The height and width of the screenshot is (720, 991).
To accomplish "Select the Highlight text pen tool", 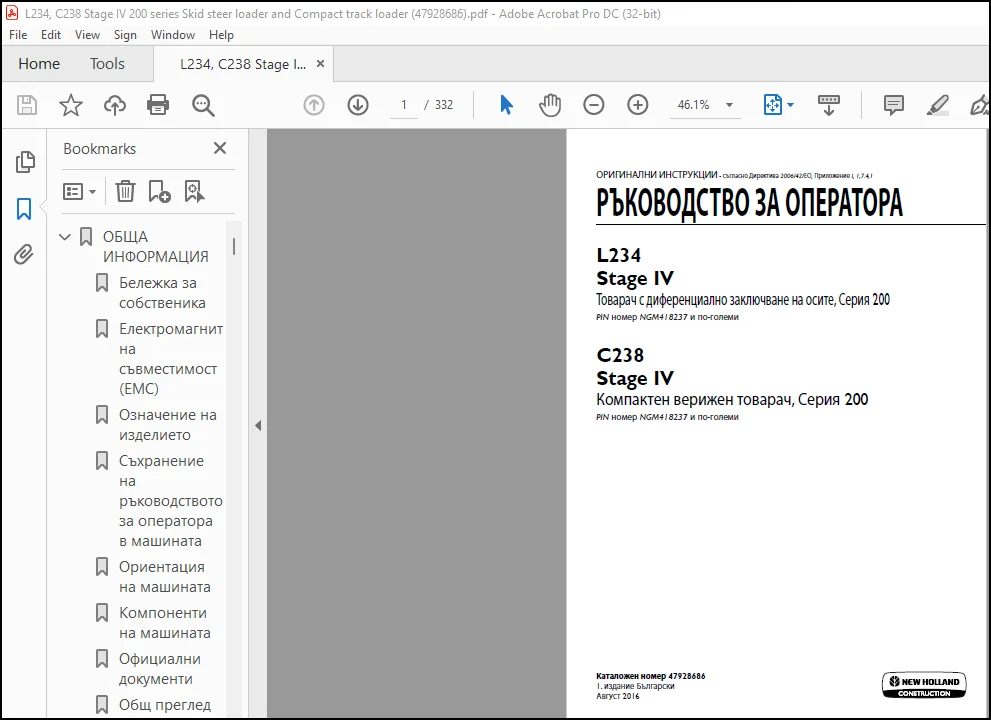I will pyautogui.click(x=937, y=105).
